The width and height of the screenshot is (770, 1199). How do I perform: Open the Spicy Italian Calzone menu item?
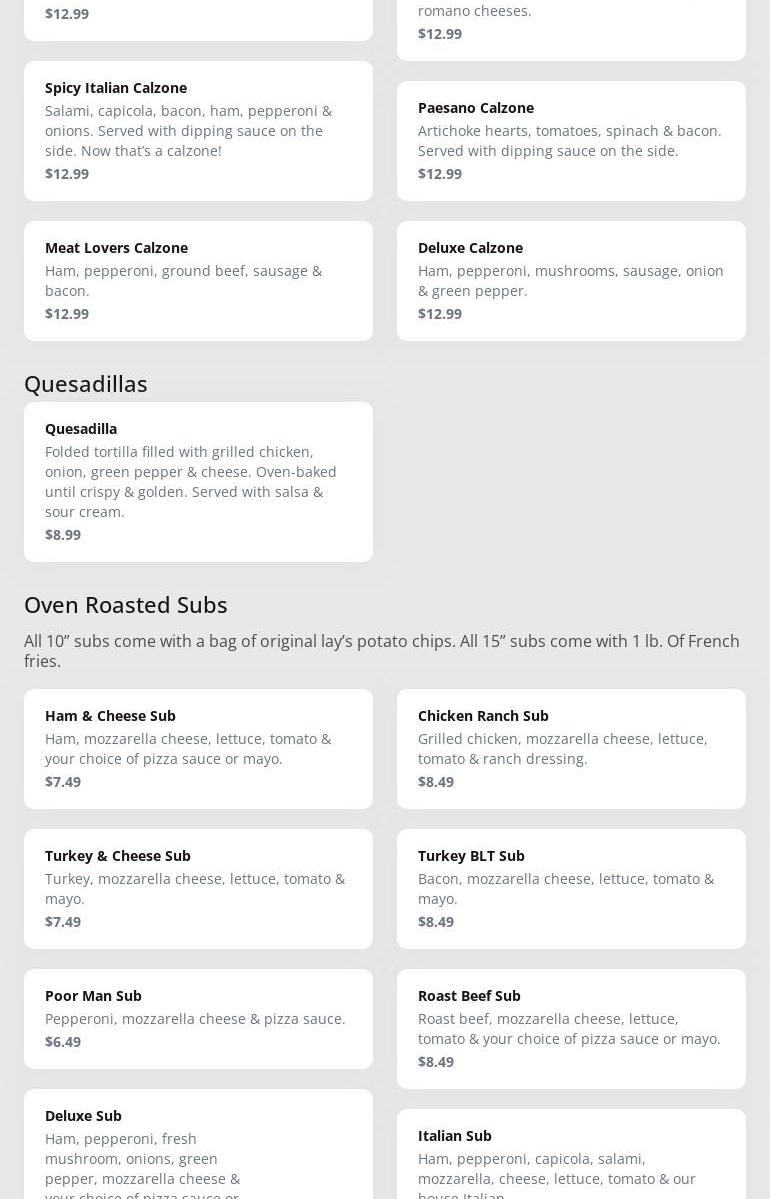coord(198,130)
